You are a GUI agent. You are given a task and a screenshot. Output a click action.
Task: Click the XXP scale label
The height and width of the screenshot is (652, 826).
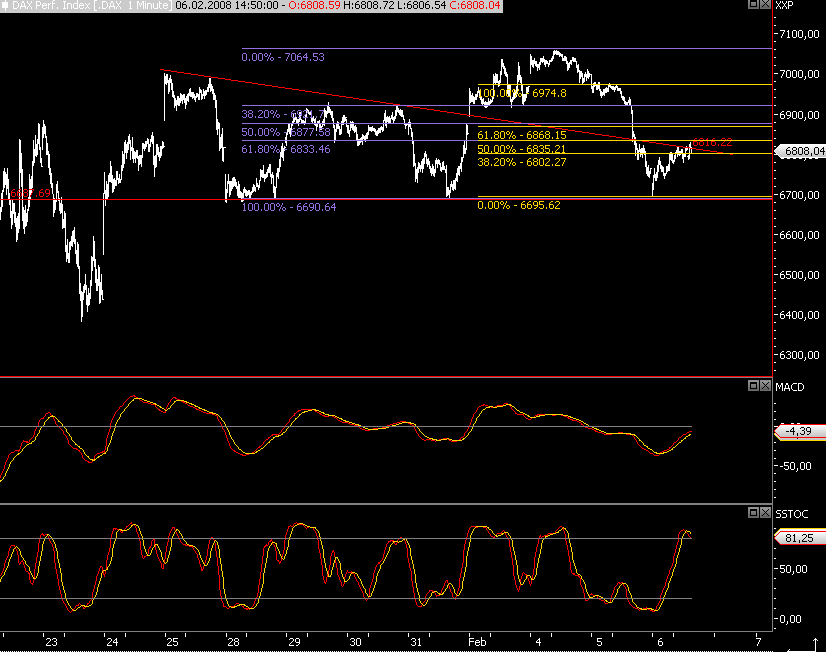tap(784, 5)
